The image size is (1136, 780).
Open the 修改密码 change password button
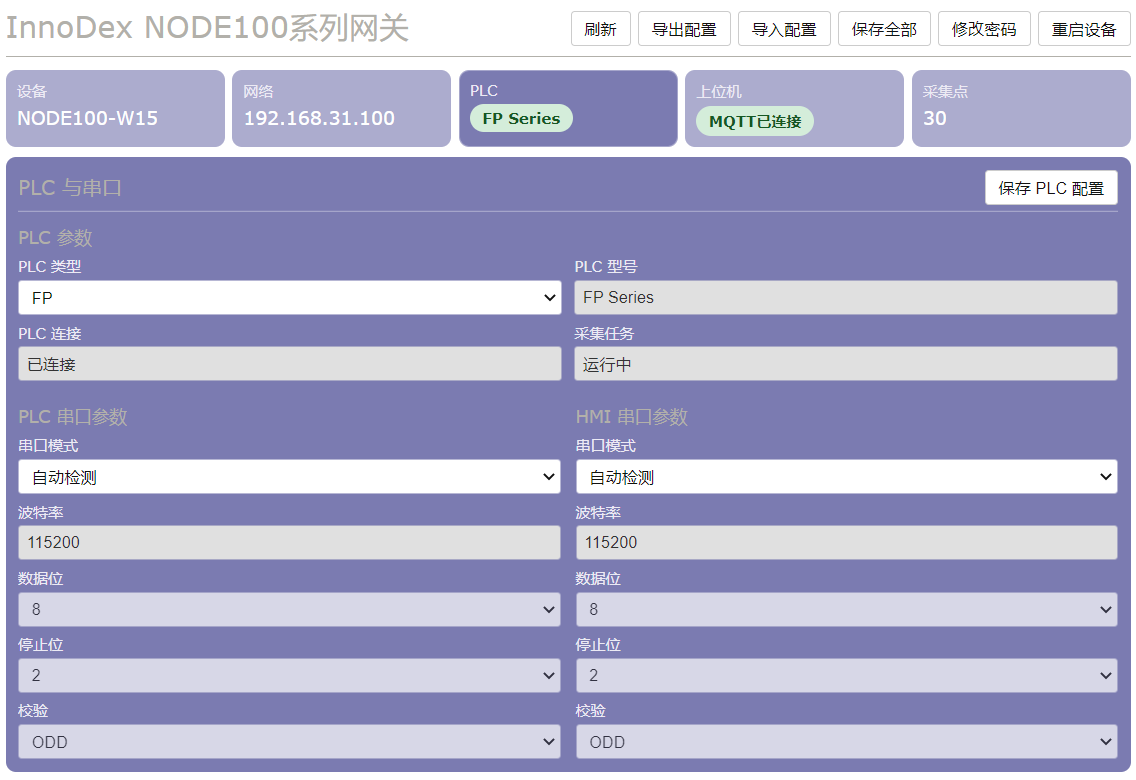(x=984, y=29)
